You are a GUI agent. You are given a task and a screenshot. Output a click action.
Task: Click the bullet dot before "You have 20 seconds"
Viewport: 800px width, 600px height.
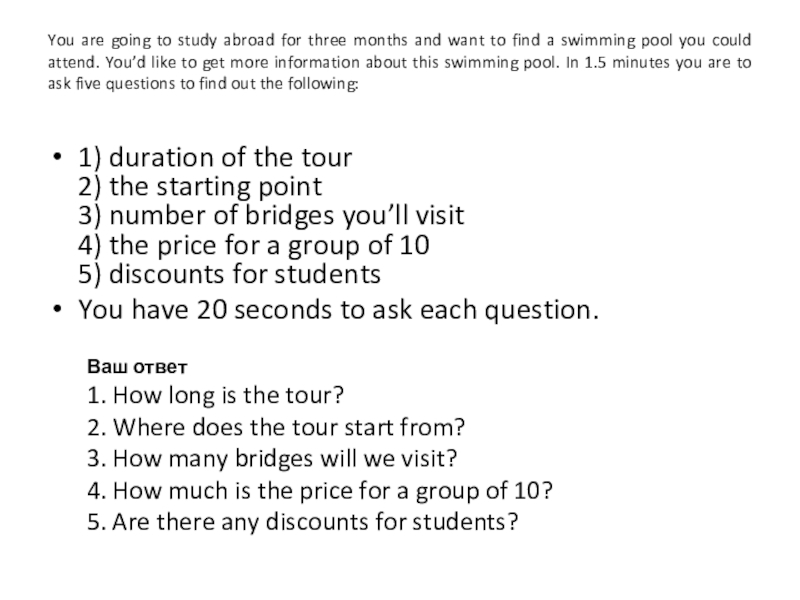point(59,310)
